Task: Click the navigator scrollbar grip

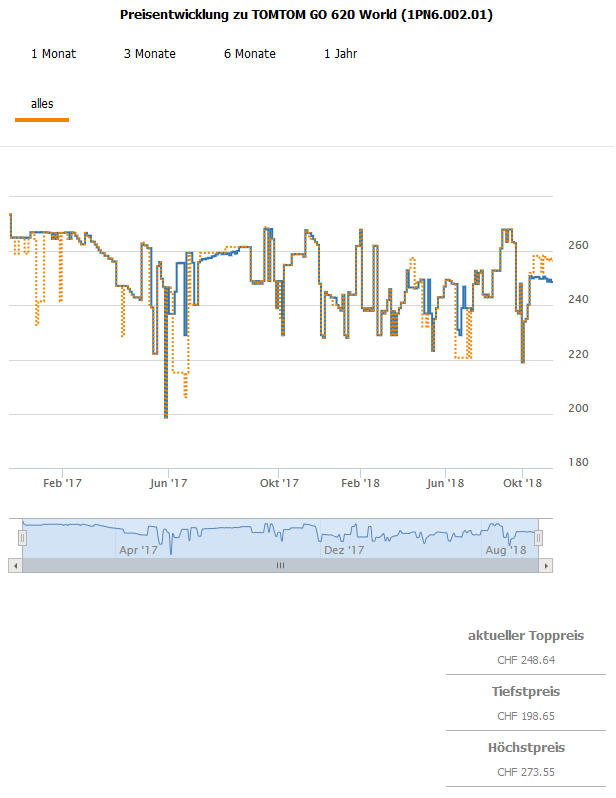Action: (280, 565)
